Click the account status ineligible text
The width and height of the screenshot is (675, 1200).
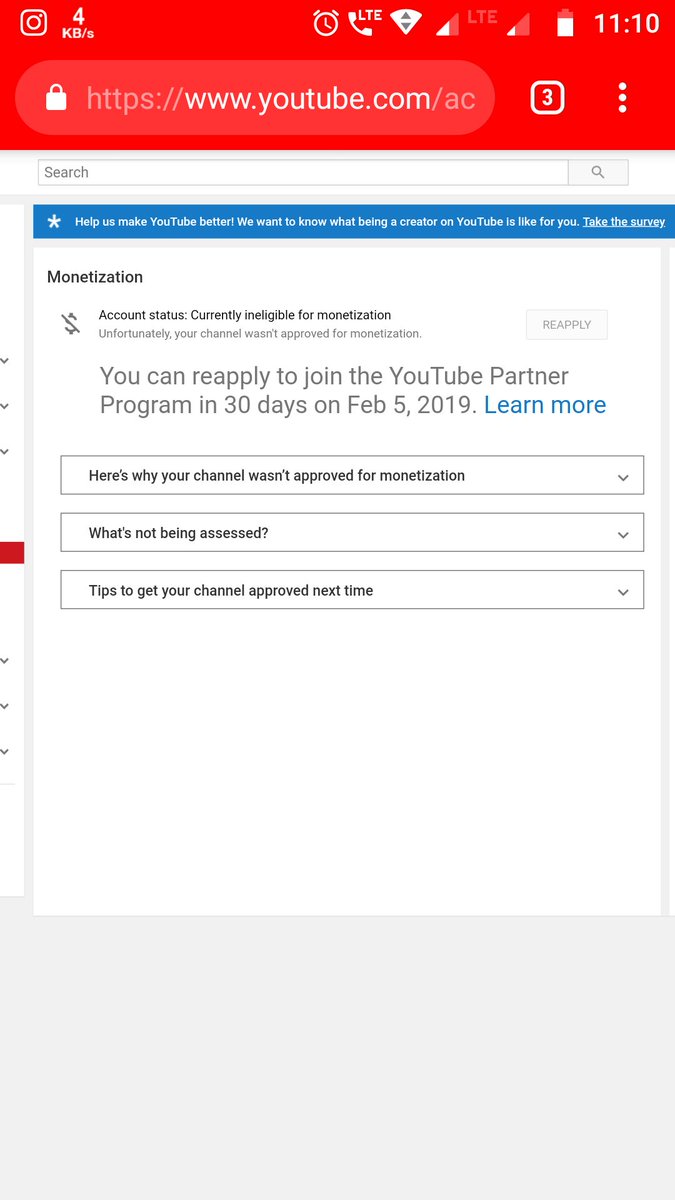[245, 315]
